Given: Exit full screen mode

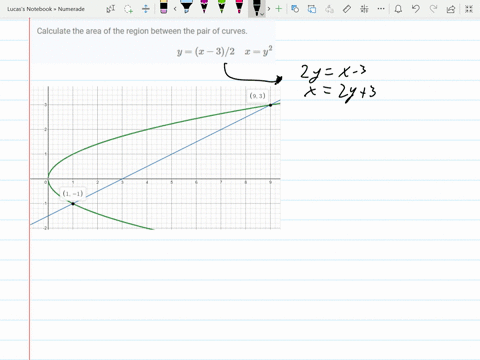Looking at the screenshot, I should click(469, 9).
